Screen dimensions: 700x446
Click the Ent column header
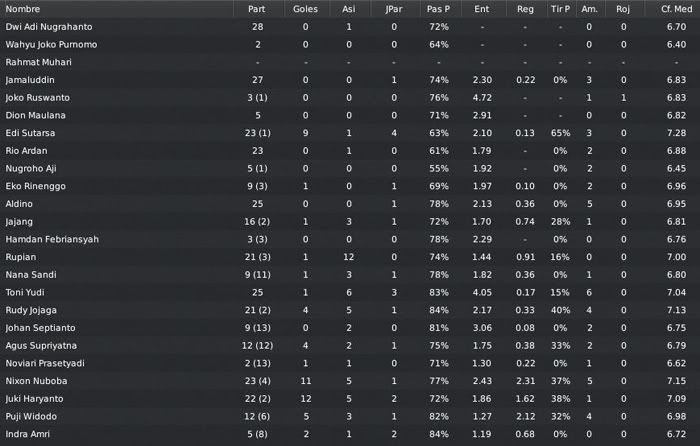[x=482, y=9]
